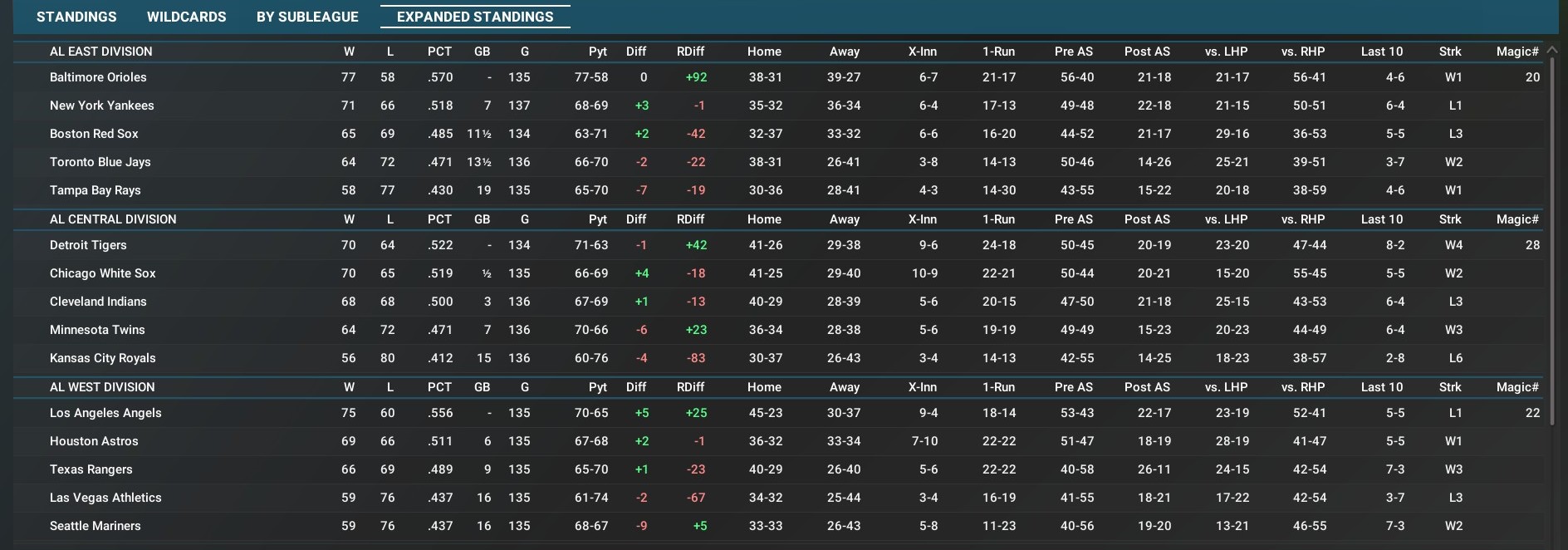Select the Detroit Tigers team link

(88, 245)
